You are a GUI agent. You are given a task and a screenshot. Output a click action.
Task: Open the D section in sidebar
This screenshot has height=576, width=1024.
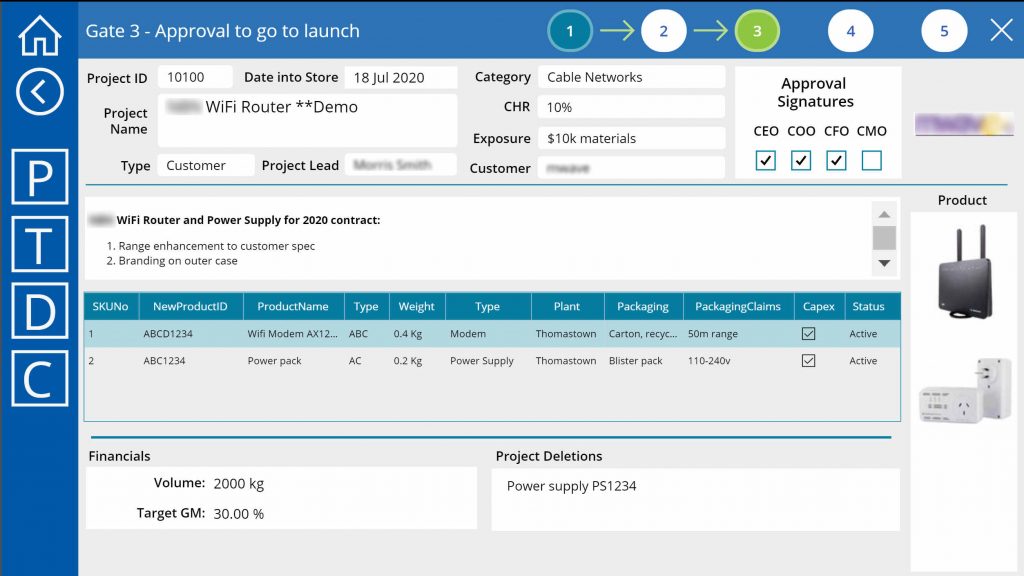[40, 312]
